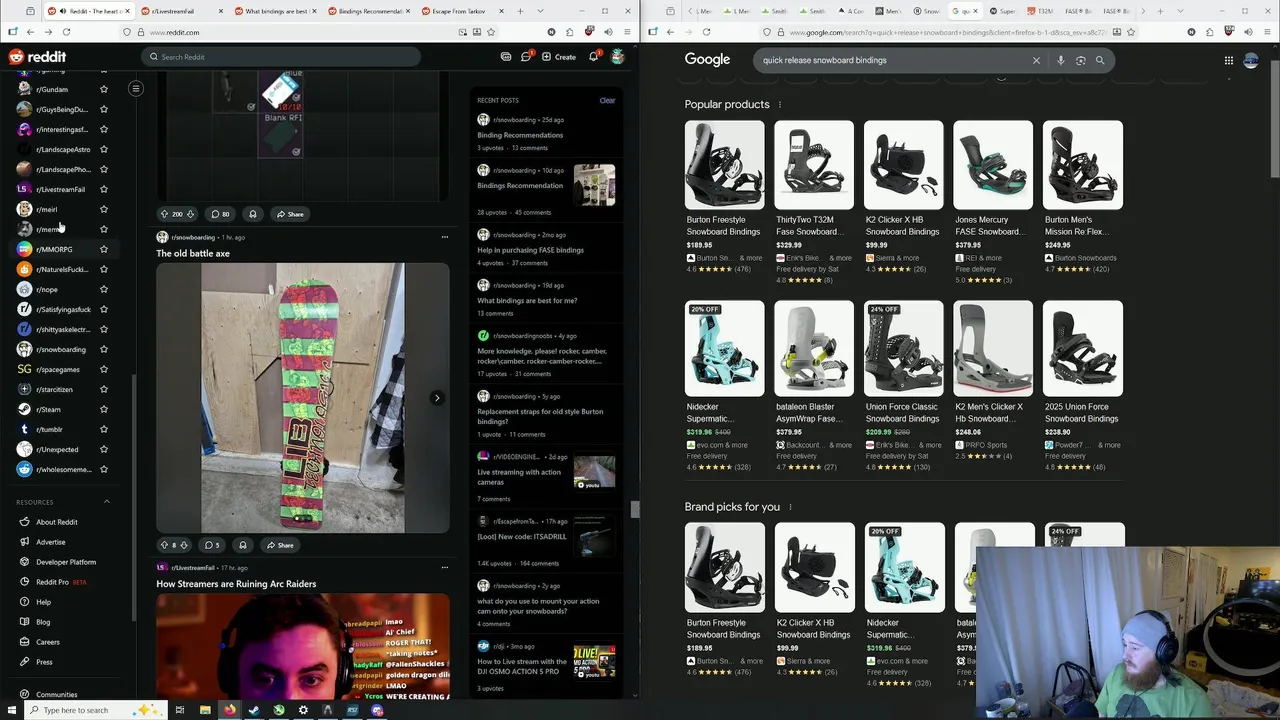The height and width of the screenshot is (720, 1280).
Task: Toggle favorite star for r/tumblr
Action: [x=103, y=429]
